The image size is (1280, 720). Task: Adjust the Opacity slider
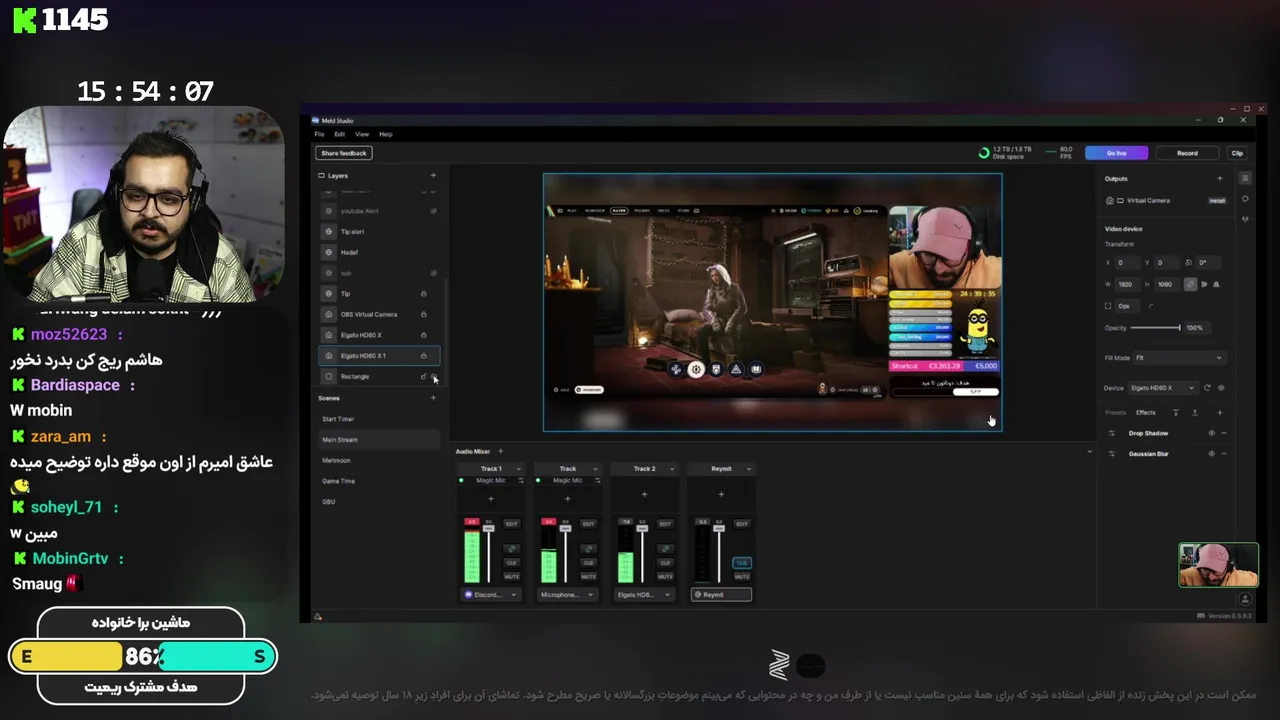point(1155,328)
